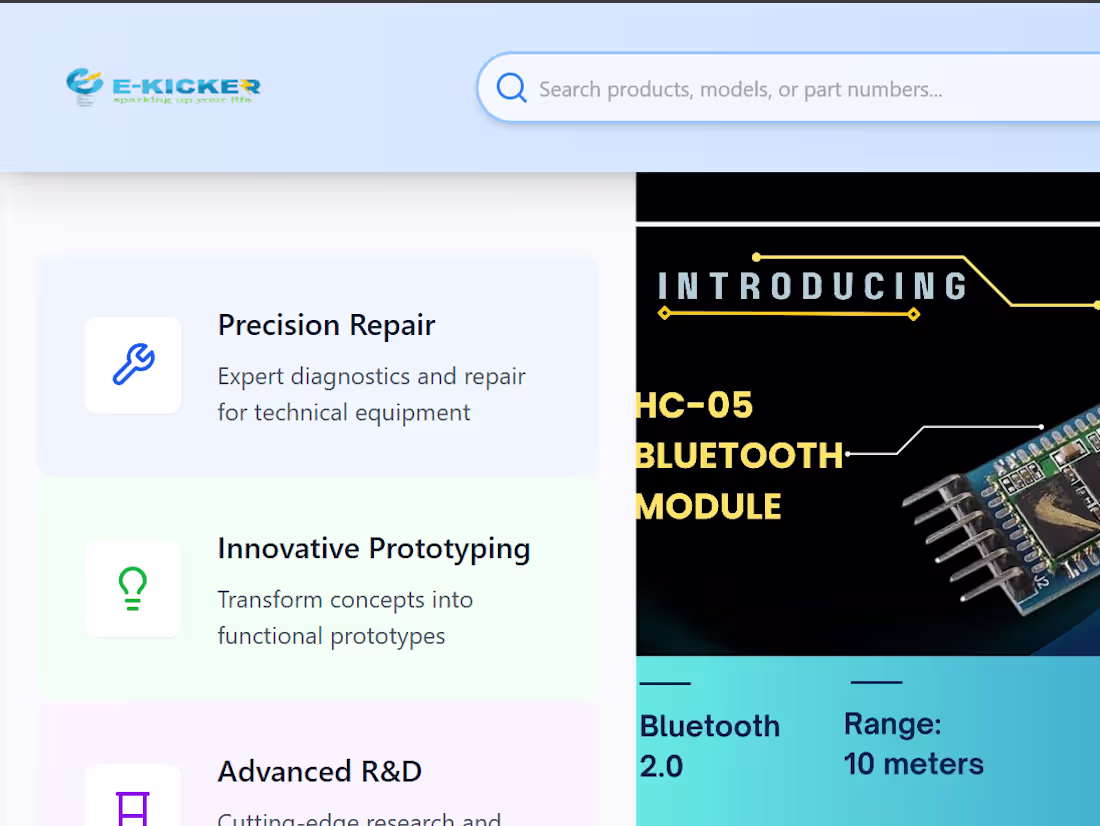
Task: Click the INTRODUCING banner heading
Action: 812,287
